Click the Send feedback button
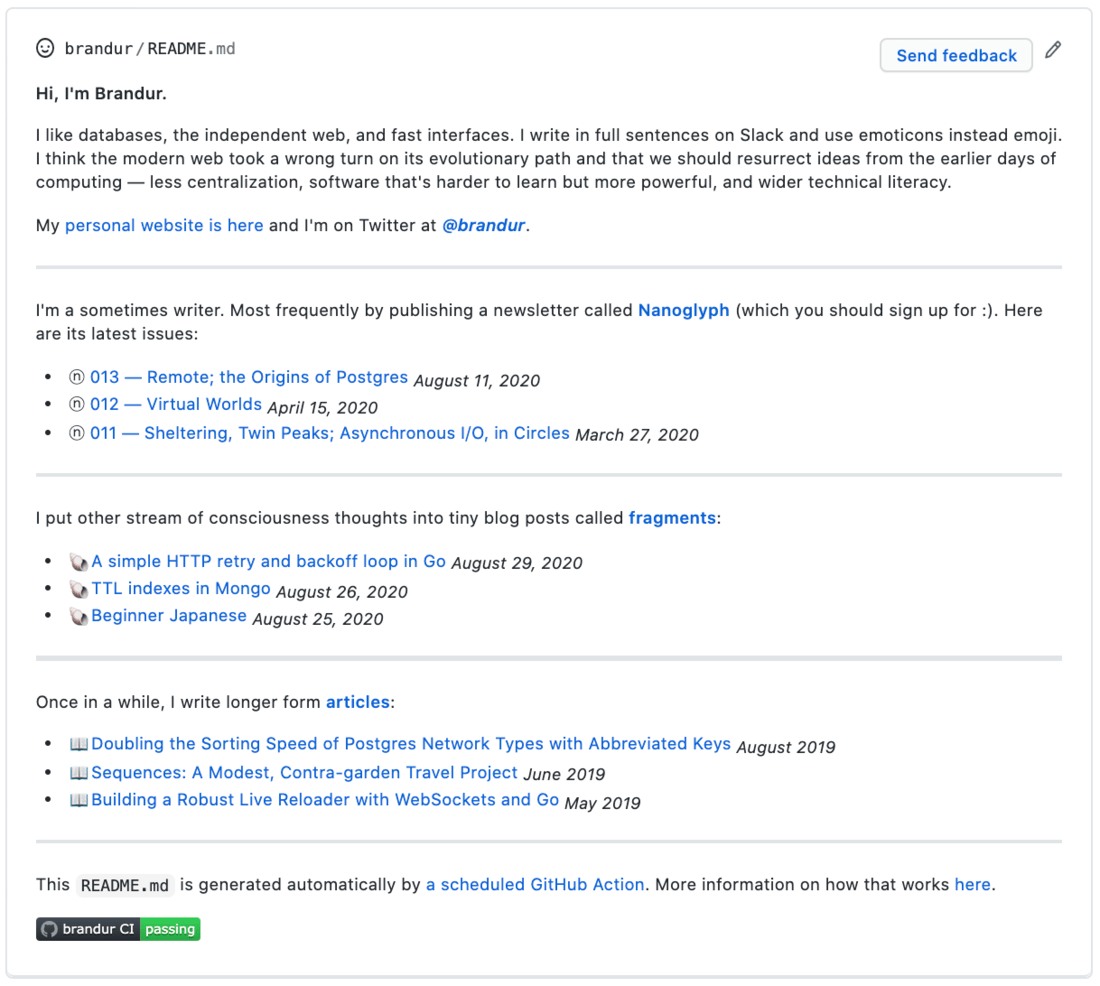 point(955,55)
